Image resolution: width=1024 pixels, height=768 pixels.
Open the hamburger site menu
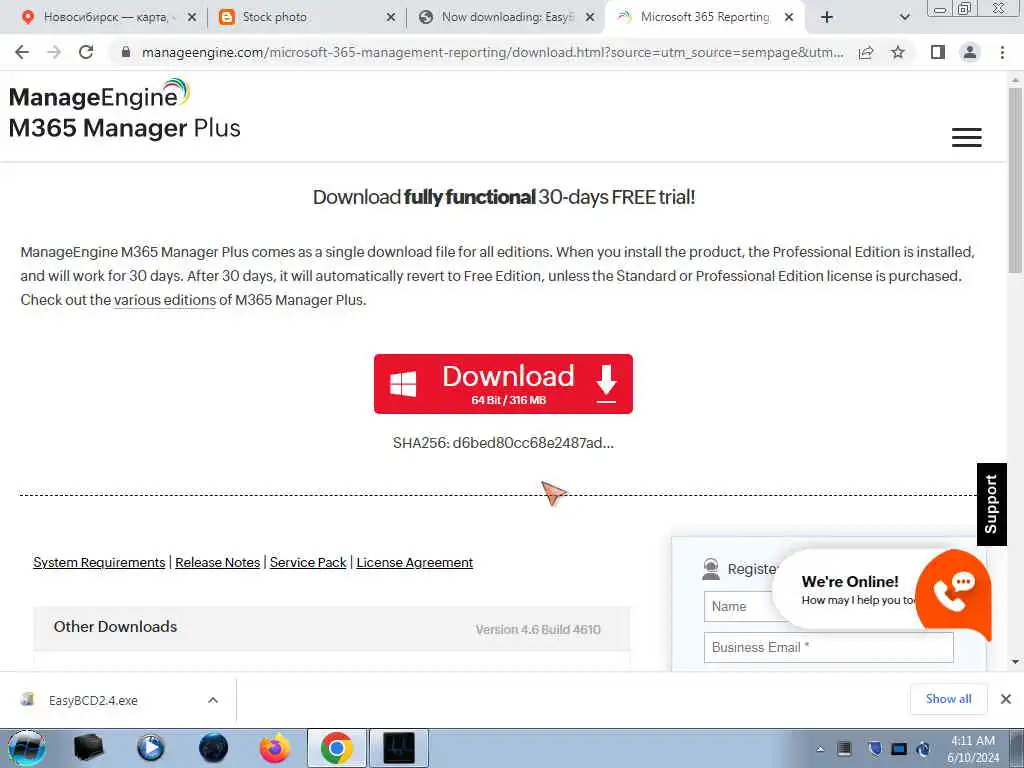click(x=967, y=137)
